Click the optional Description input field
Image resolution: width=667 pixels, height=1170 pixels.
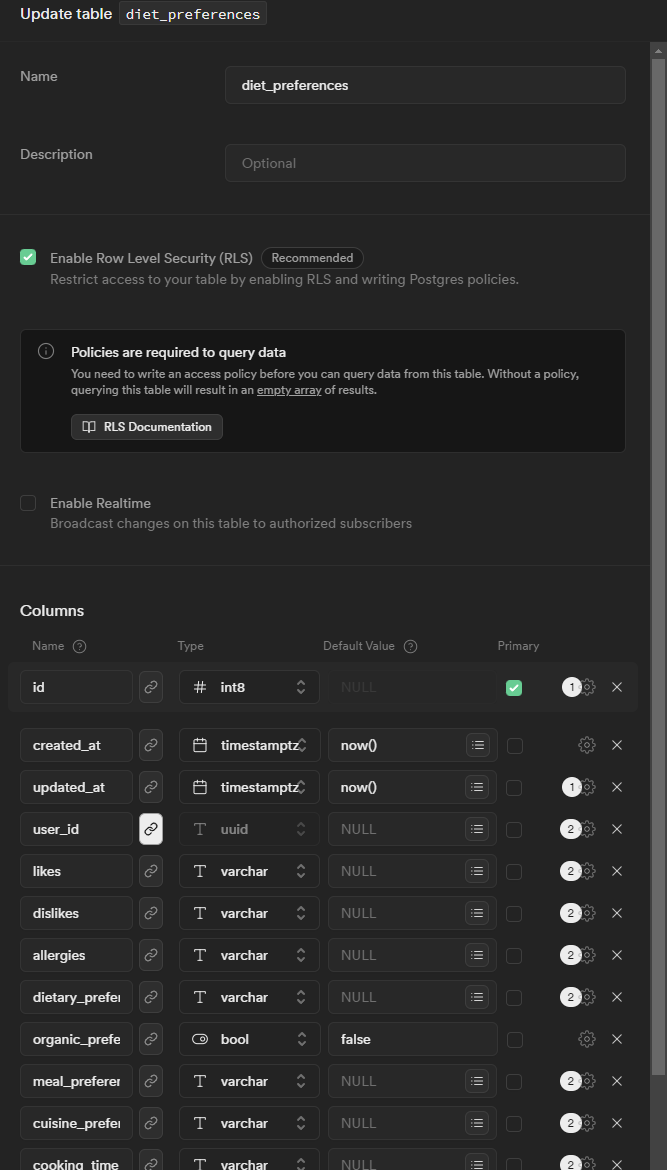point(425,163)
